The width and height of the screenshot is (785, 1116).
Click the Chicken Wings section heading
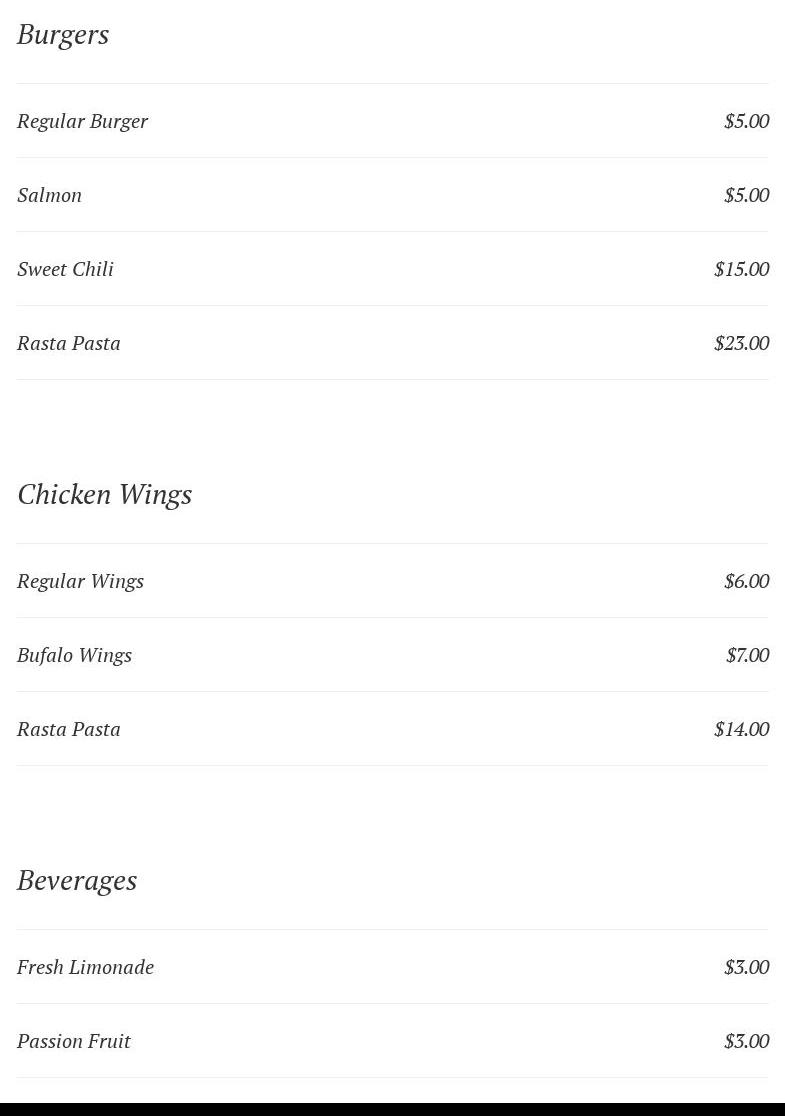point(104,495)
